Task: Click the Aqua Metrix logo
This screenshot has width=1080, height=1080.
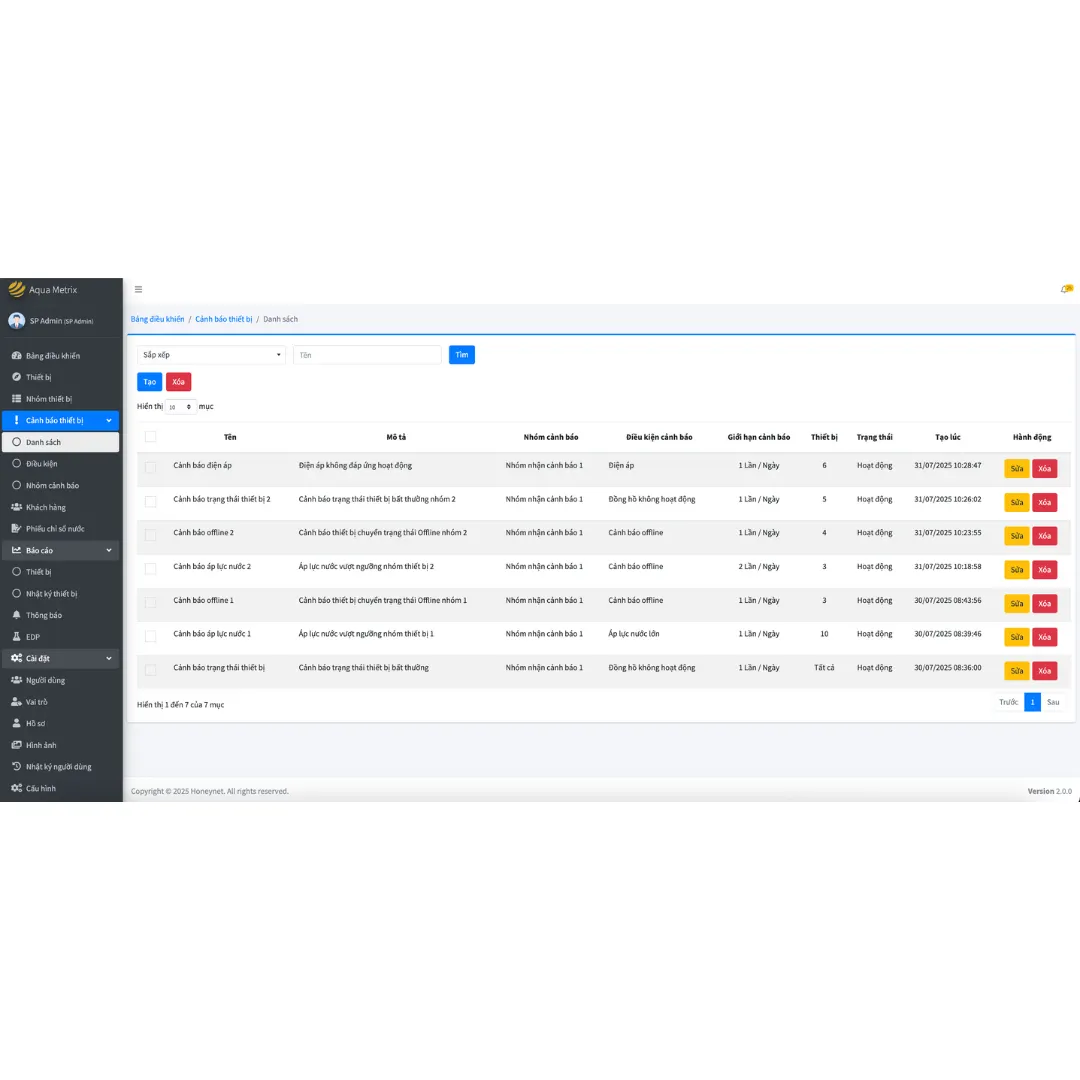Action: [x=16, y=289]
